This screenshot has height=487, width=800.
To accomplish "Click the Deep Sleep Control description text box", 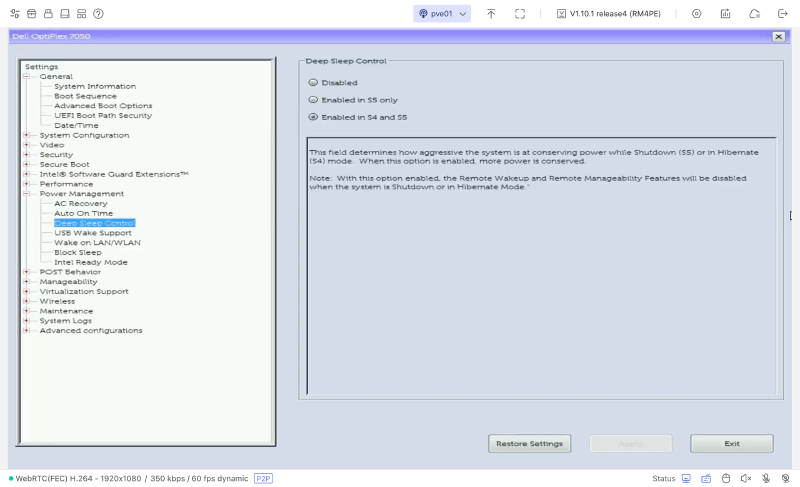I will point(541,266).
